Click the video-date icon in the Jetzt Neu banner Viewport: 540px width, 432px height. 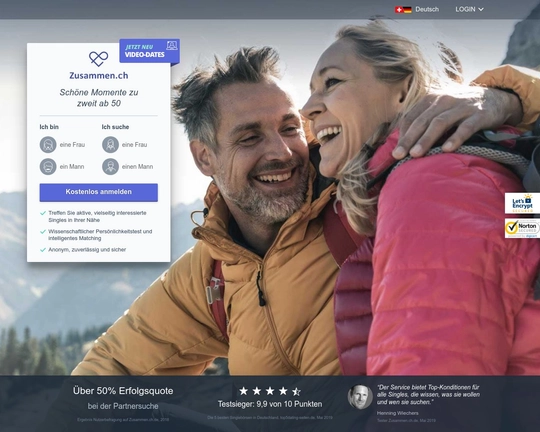(172, 45)
